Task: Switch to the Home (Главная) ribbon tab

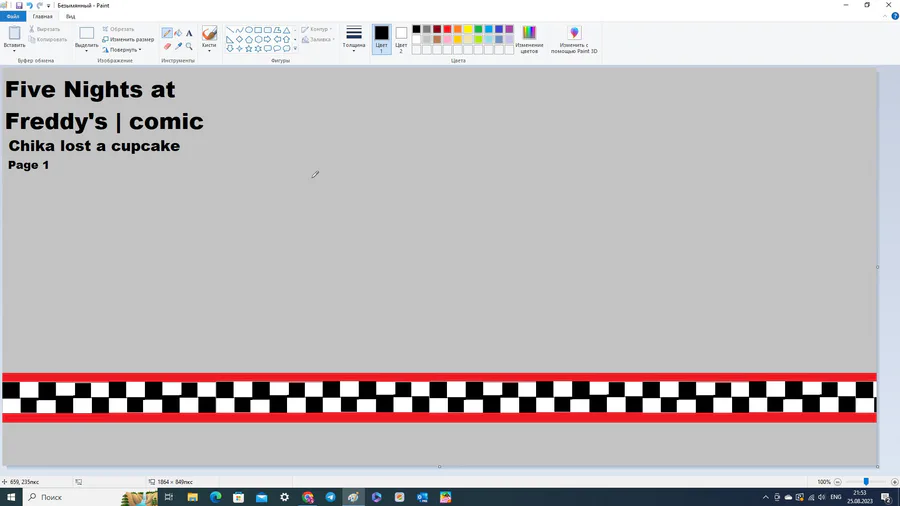Action: 42,17
